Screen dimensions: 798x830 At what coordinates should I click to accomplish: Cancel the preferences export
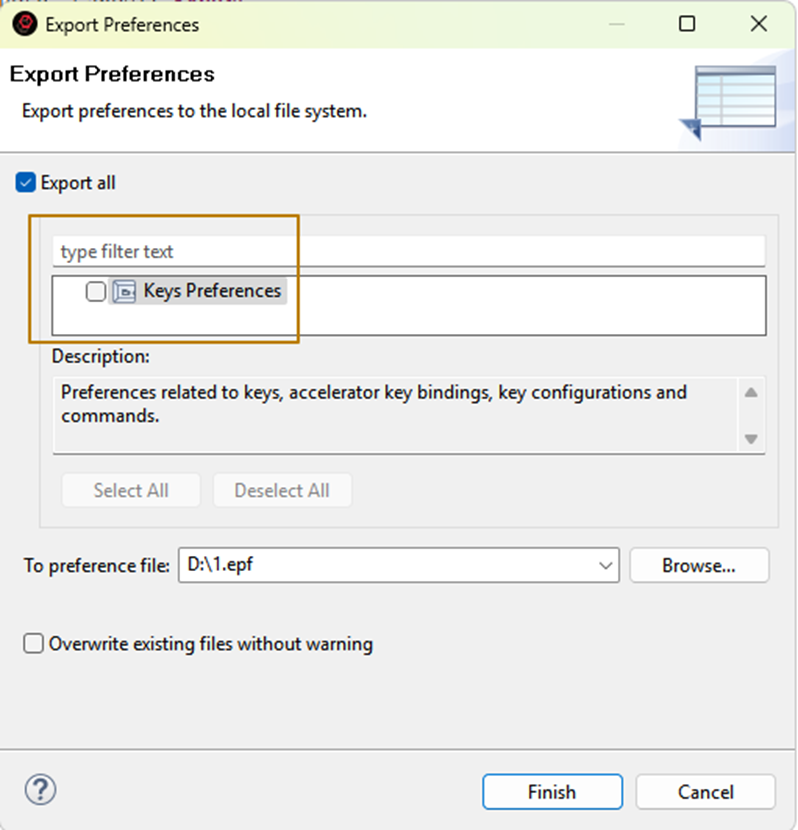click(x=705, y=792)
